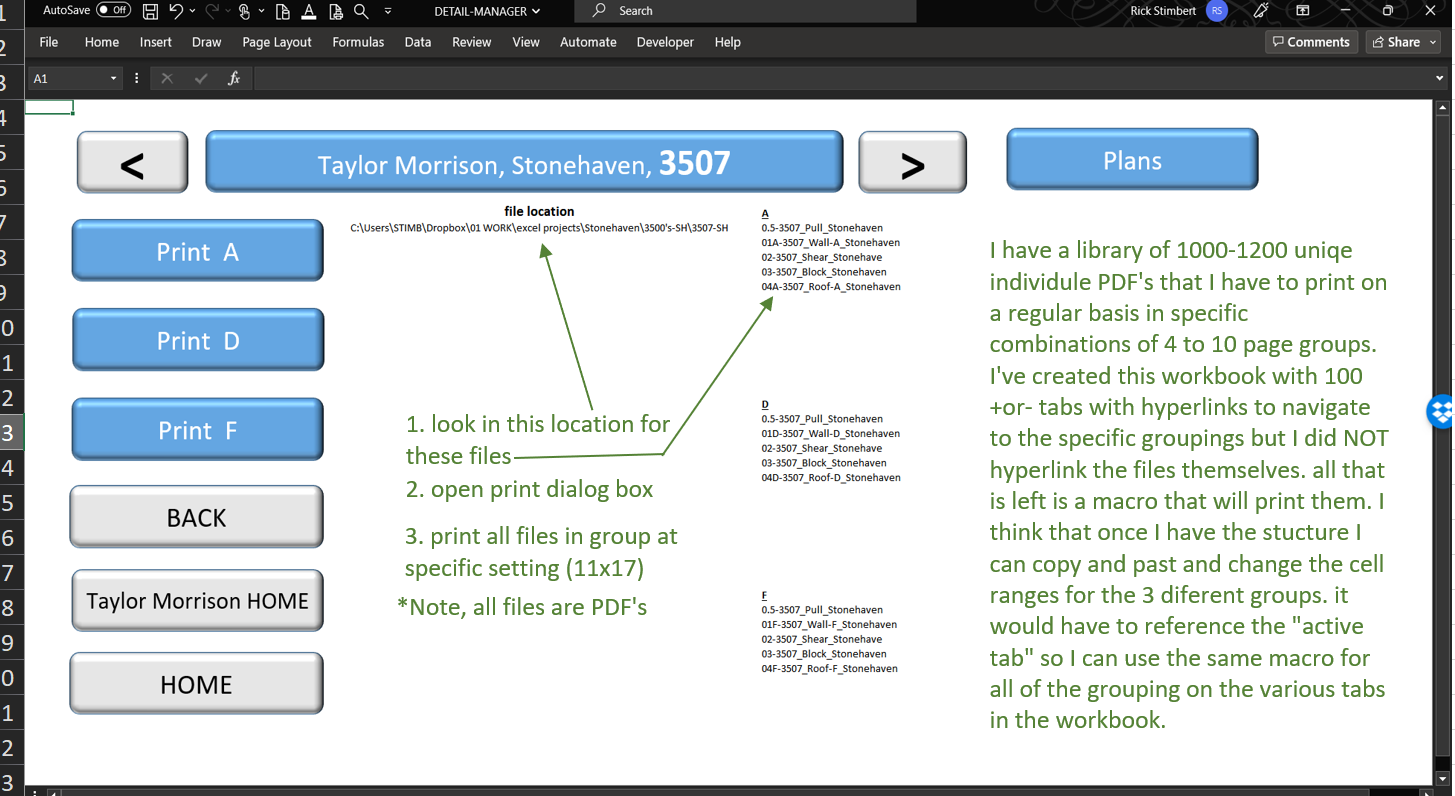This screenshot has height=796, width=1455.
Task: Click the Font Color 'A' icon
Action: (x=309, y=11)
